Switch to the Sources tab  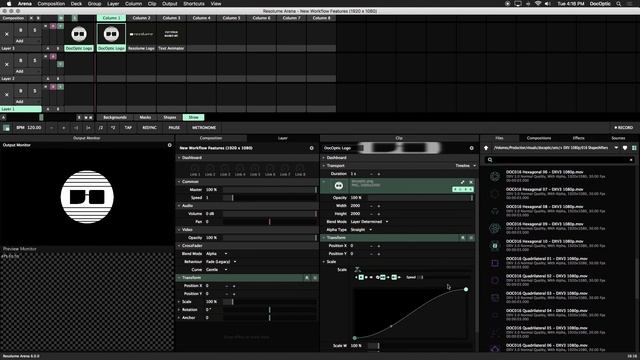tap(618, 138)
